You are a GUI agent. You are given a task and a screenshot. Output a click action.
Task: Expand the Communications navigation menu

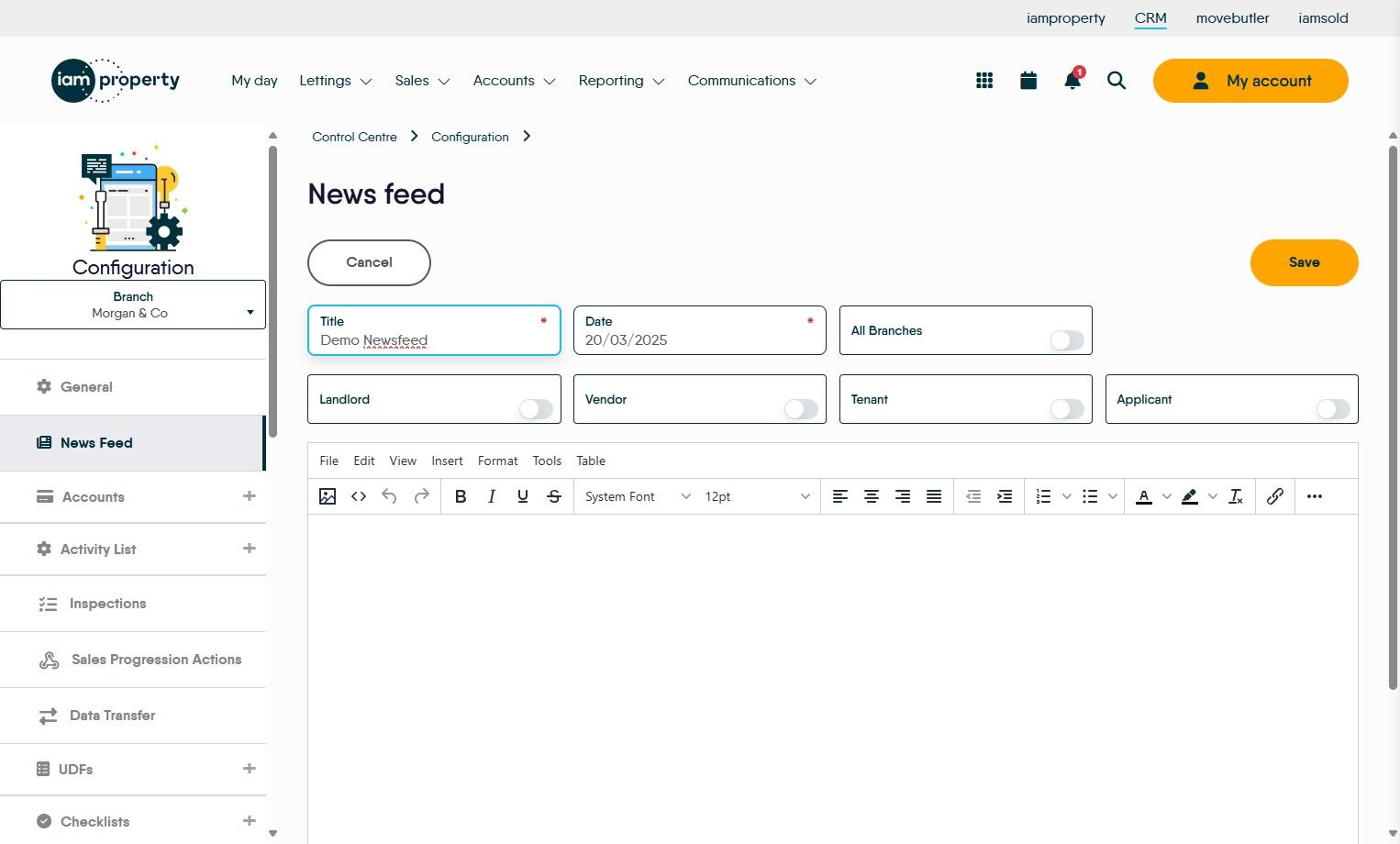pos(752,81)
